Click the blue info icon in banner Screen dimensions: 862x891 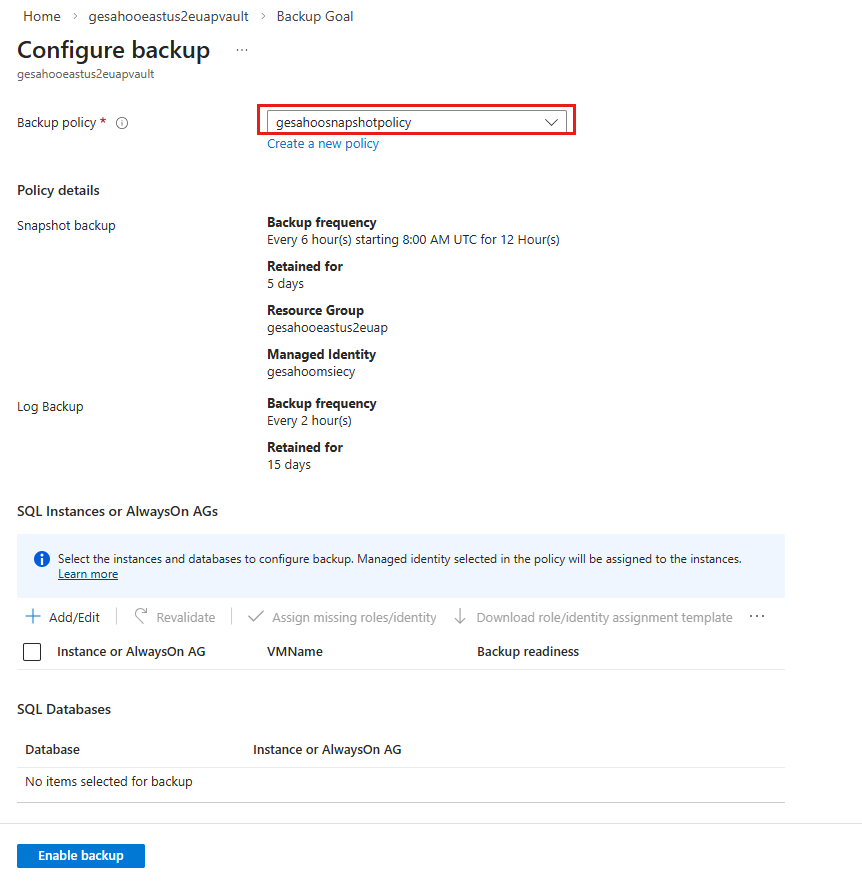pos(42,559)
